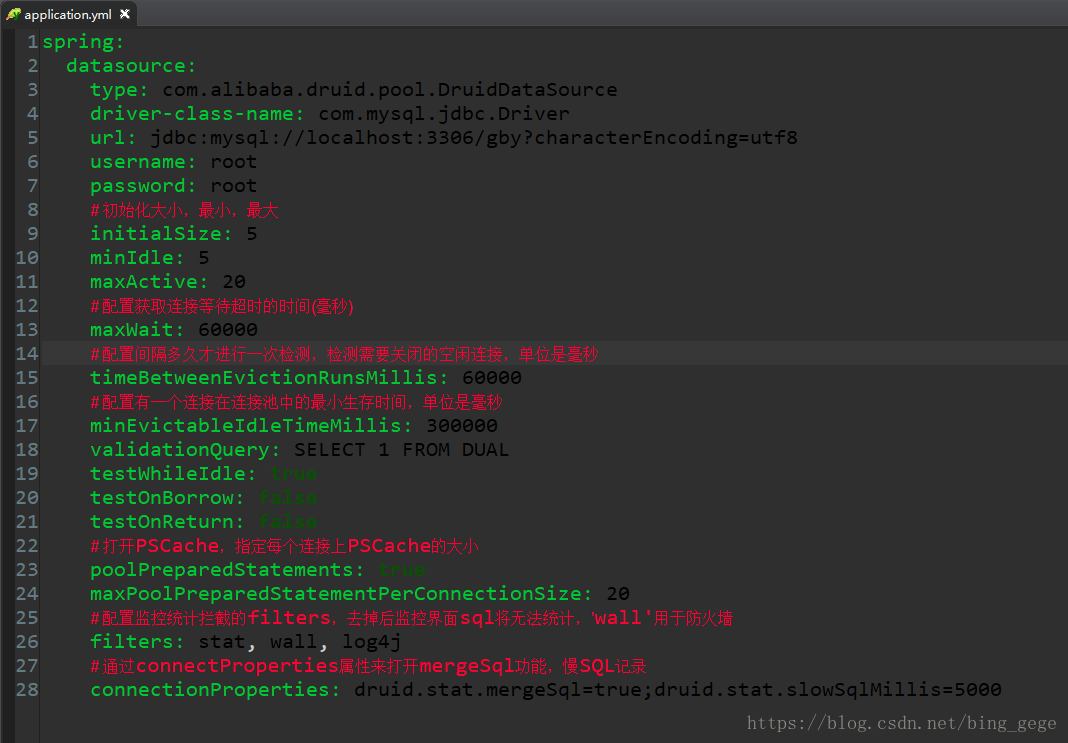Click the 'testOnBorrow:' key
1068x743 pixels.
(x=167, y=498)
